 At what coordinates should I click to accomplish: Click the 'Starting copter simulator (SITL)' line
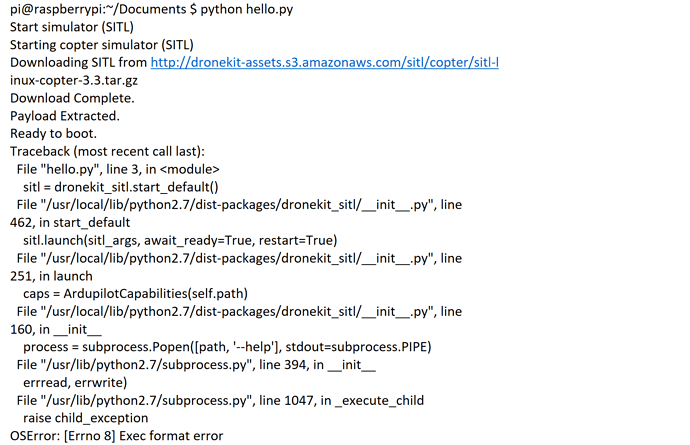[102, 45]
